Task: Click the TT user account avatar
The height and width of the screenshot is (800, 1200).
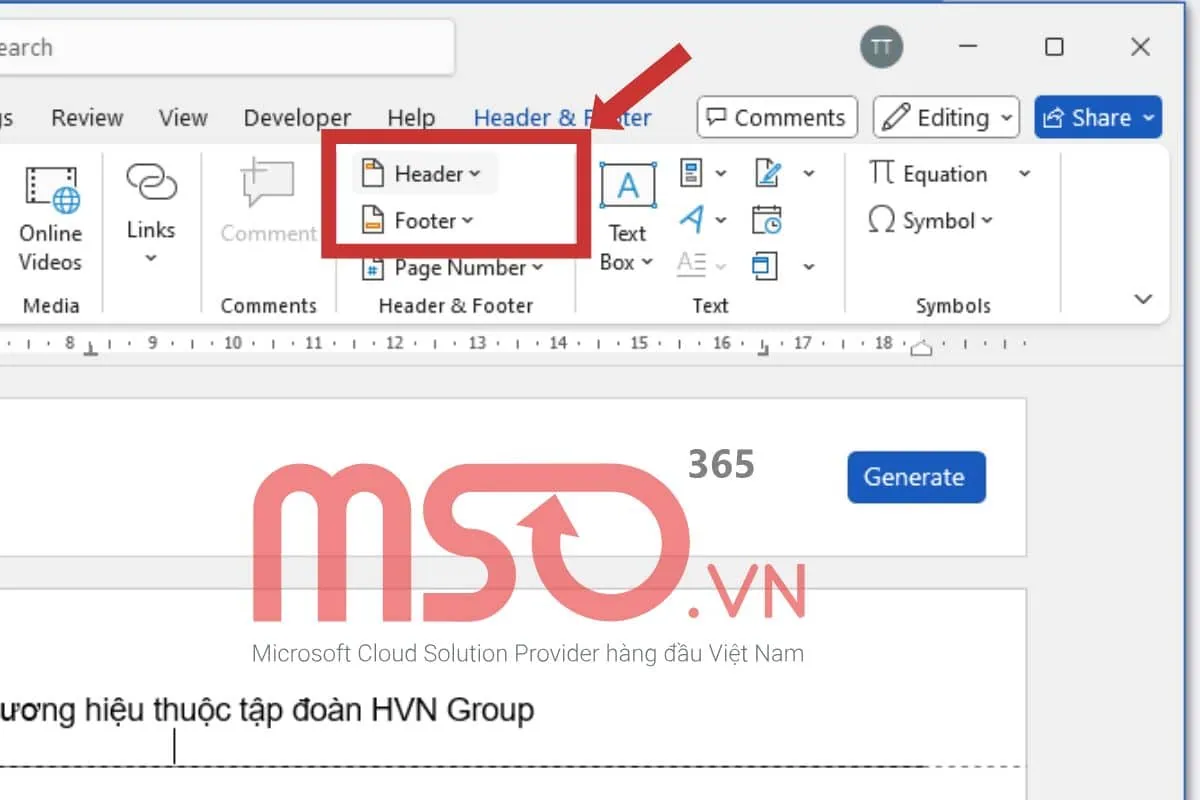Action: 881,47
